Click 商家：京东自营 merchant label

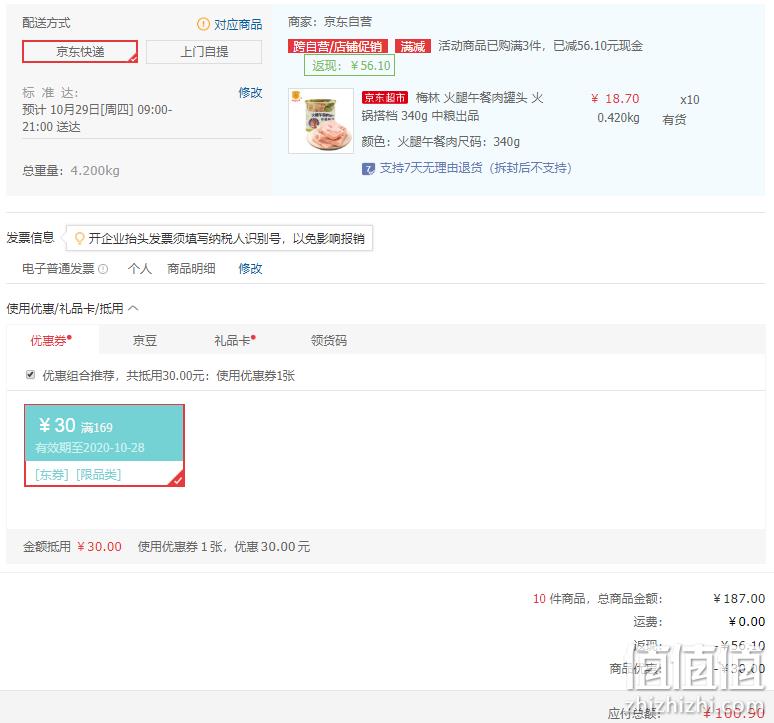(330, 22)
